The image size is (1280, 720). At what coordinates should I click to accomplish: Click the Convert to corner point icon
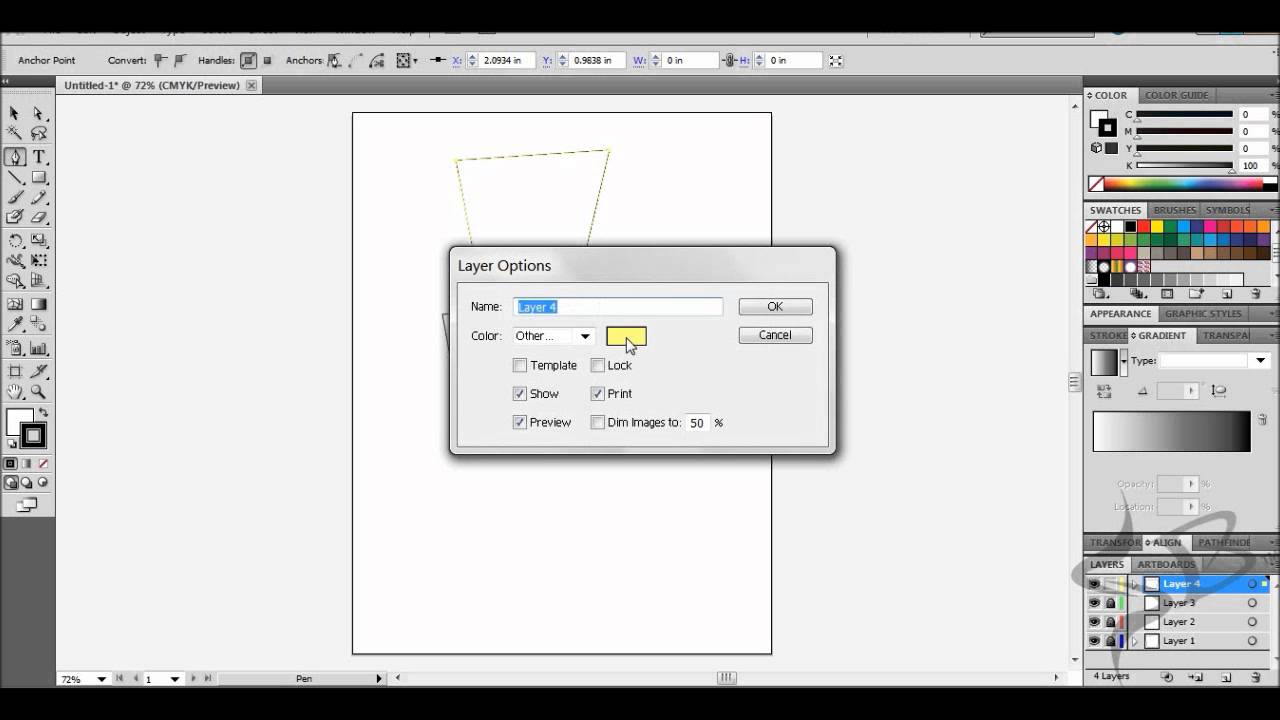click(x=160, y=60)
